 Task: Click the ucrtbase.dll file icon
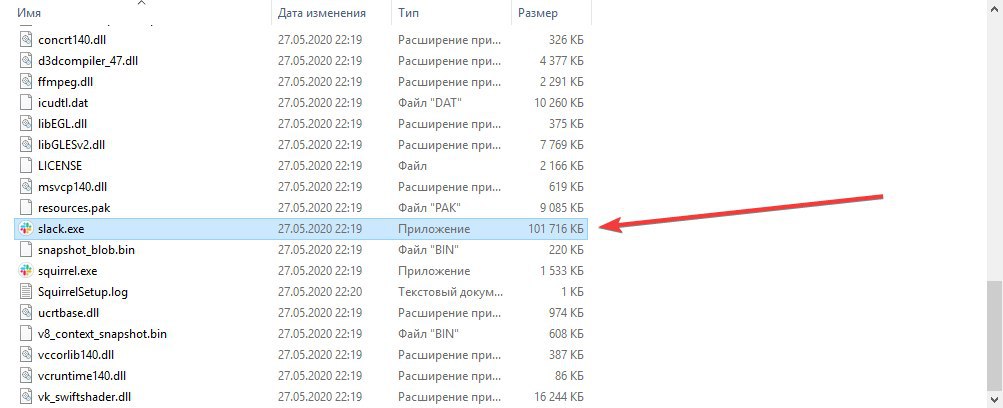[x=26, y=313]
